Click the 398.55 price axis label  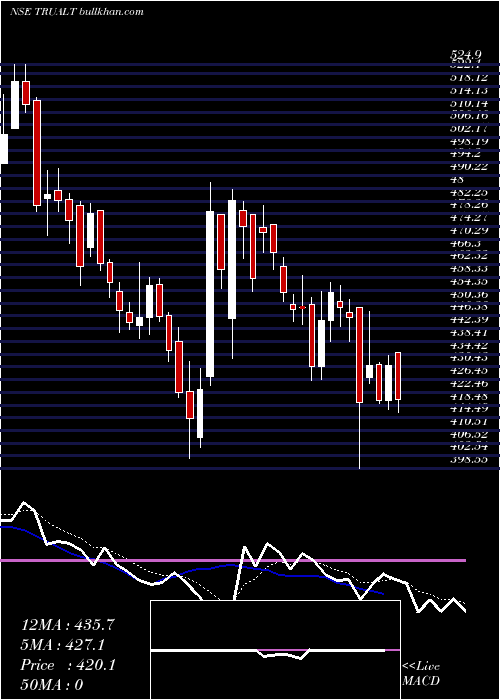(x=469, y=459)
